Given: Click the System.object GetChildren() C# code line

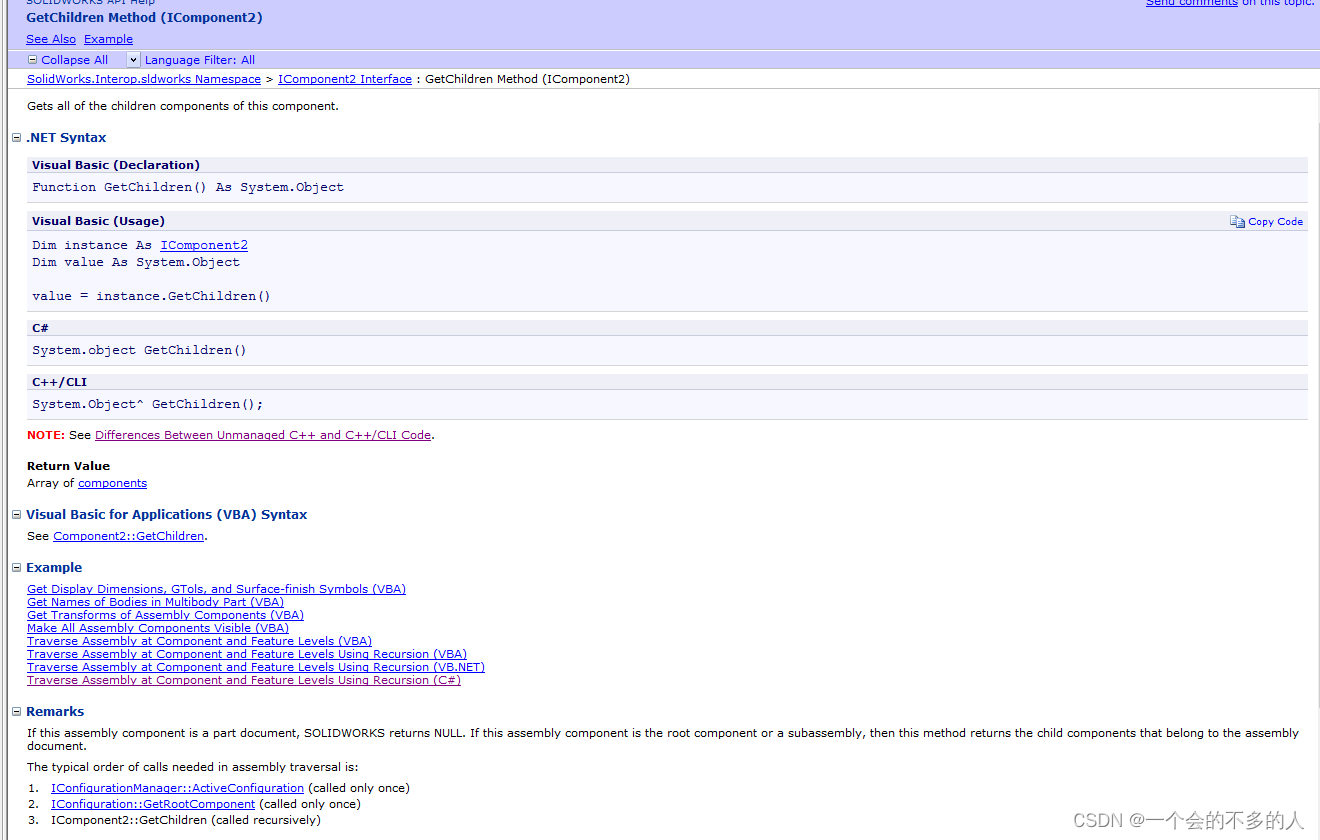Looking at the screenshot, I should (x=139, y=350).
